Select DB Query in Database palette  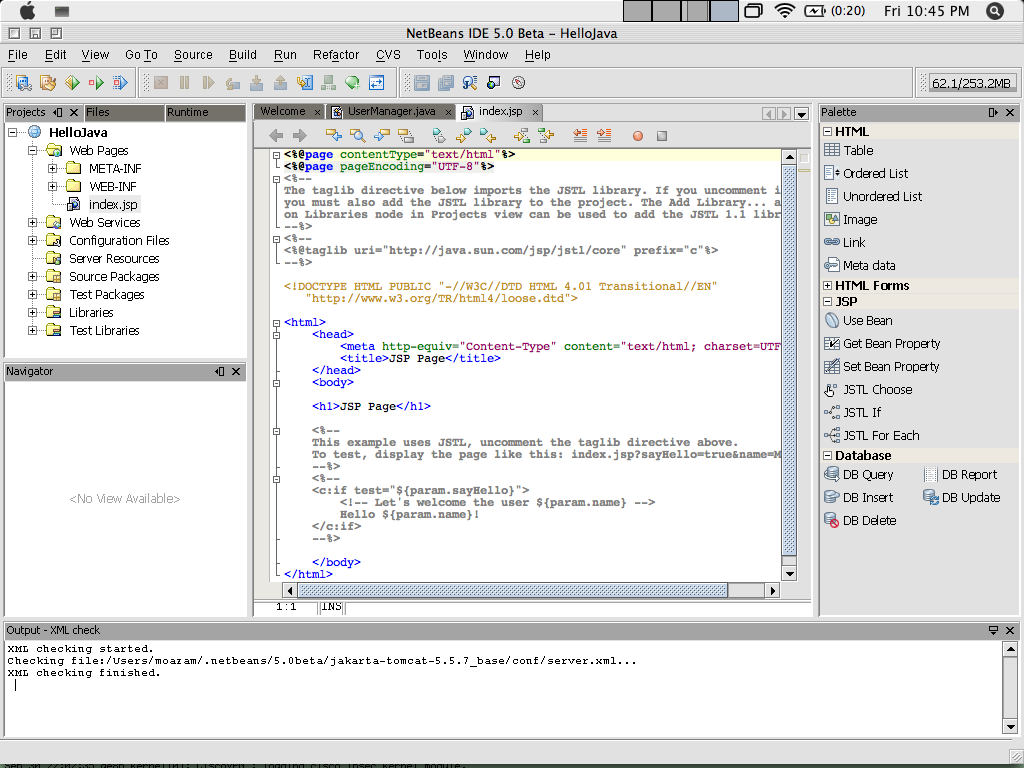(859, 475)
